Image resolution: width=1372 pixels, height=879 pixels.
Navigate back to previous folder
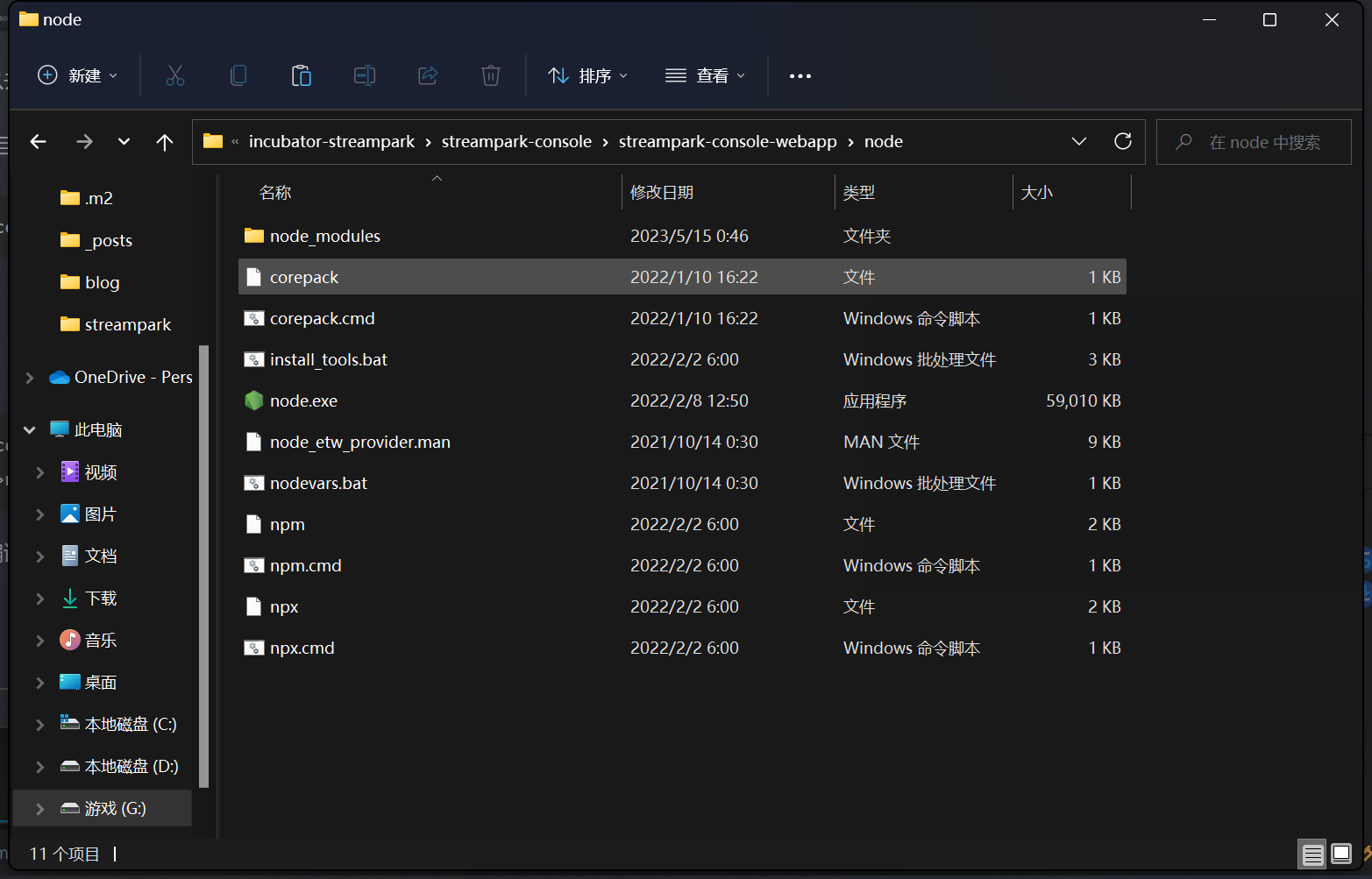coord(39,142)
